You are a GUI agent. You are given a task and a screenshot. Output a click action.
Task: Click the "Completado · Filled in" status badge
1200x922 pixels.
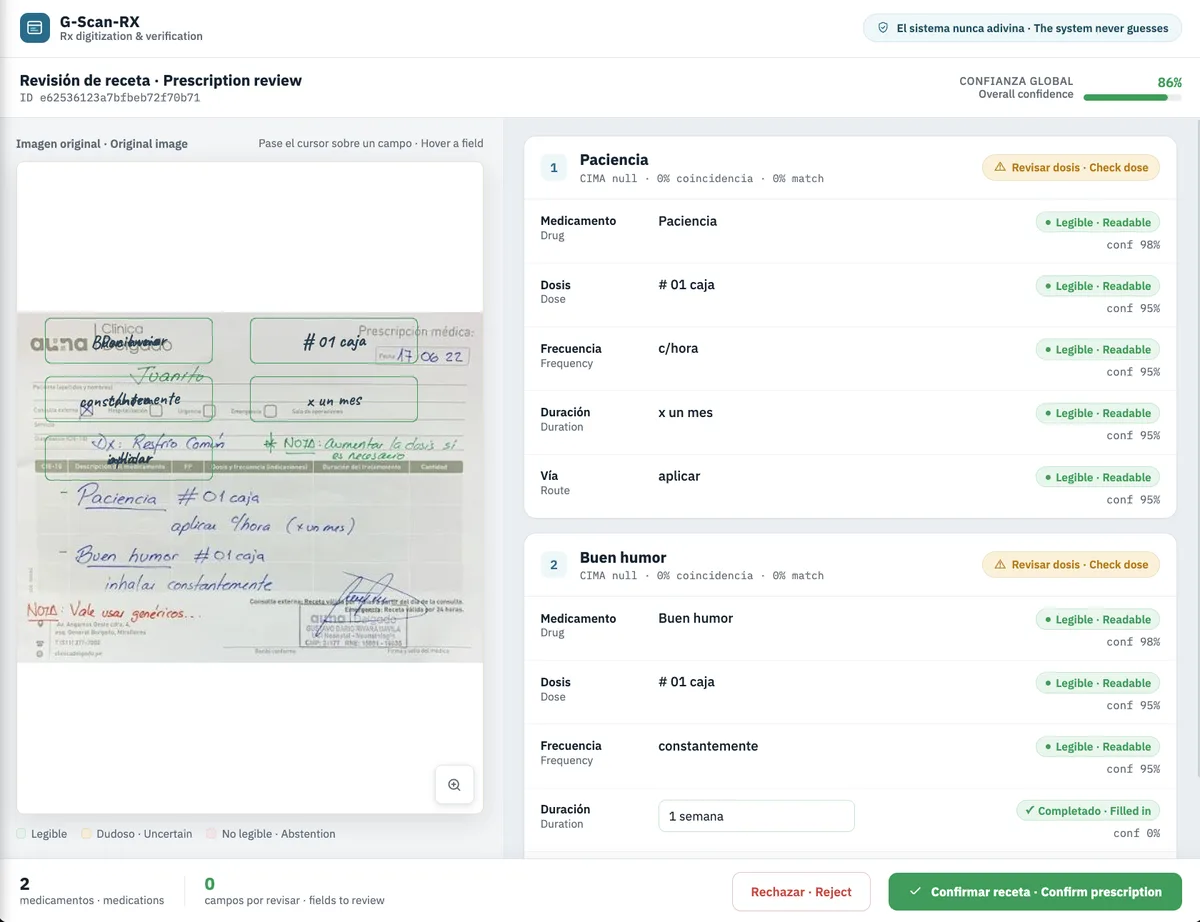(x=1088, y=811)
